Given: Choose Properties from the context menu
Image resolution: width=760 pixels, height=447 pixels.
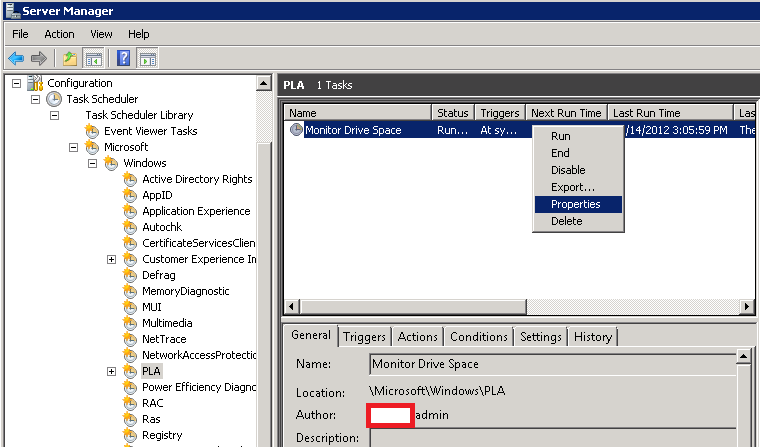Looking at the screenshot, I should 578,204.
